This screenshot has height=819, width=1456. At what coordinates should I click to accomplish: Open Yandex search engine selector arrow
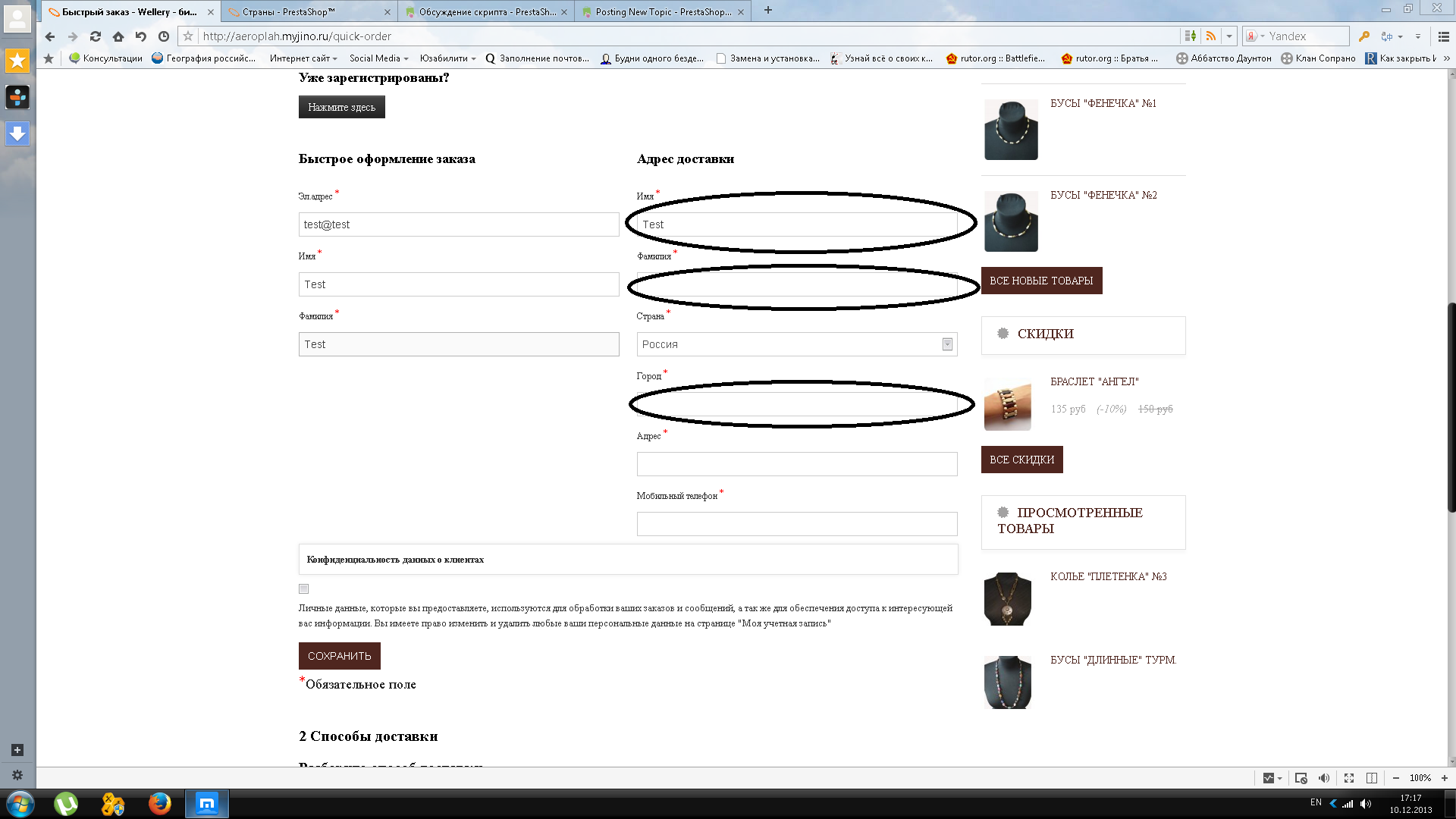click(x=1263, y=36)
